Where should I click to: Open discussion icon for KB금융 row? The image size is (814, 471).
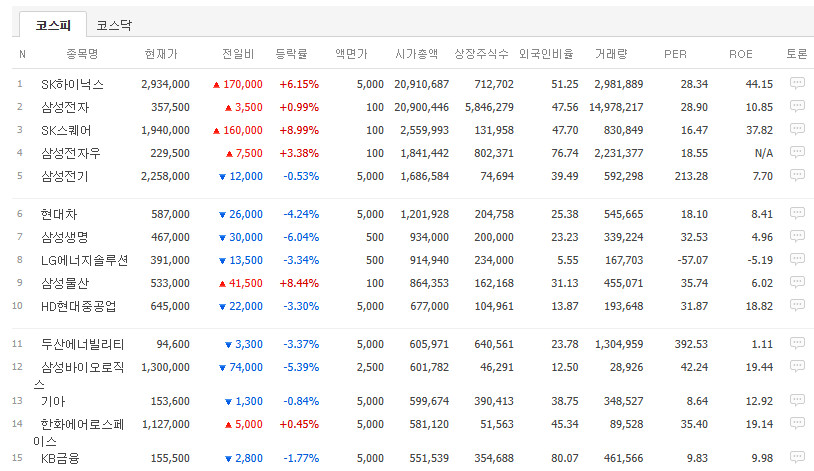[x=797, y=457]
